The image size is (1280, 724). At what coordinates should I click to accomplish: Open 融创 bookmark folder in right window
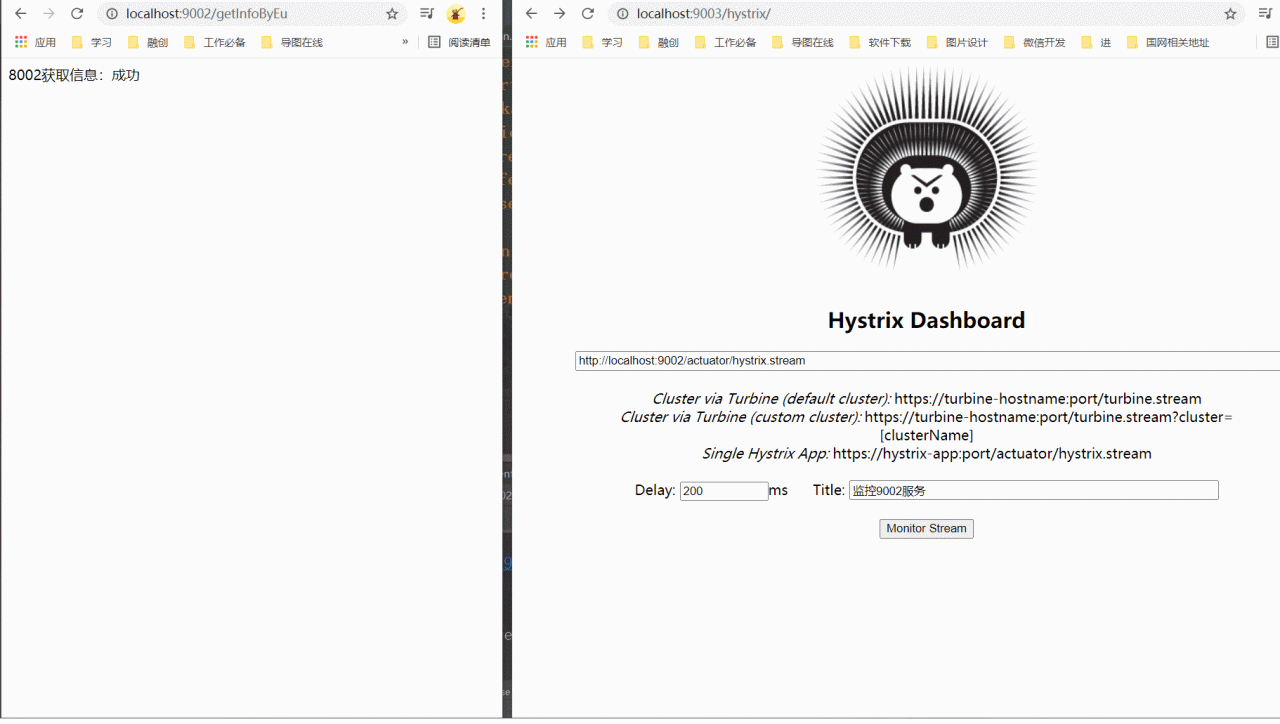pos(658,42)
